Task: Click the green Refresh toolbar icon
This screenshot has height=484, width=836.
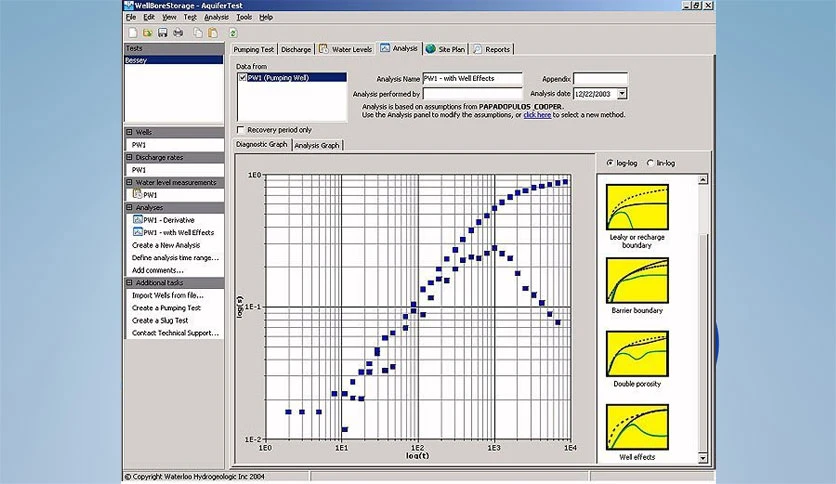Action: 233,33
